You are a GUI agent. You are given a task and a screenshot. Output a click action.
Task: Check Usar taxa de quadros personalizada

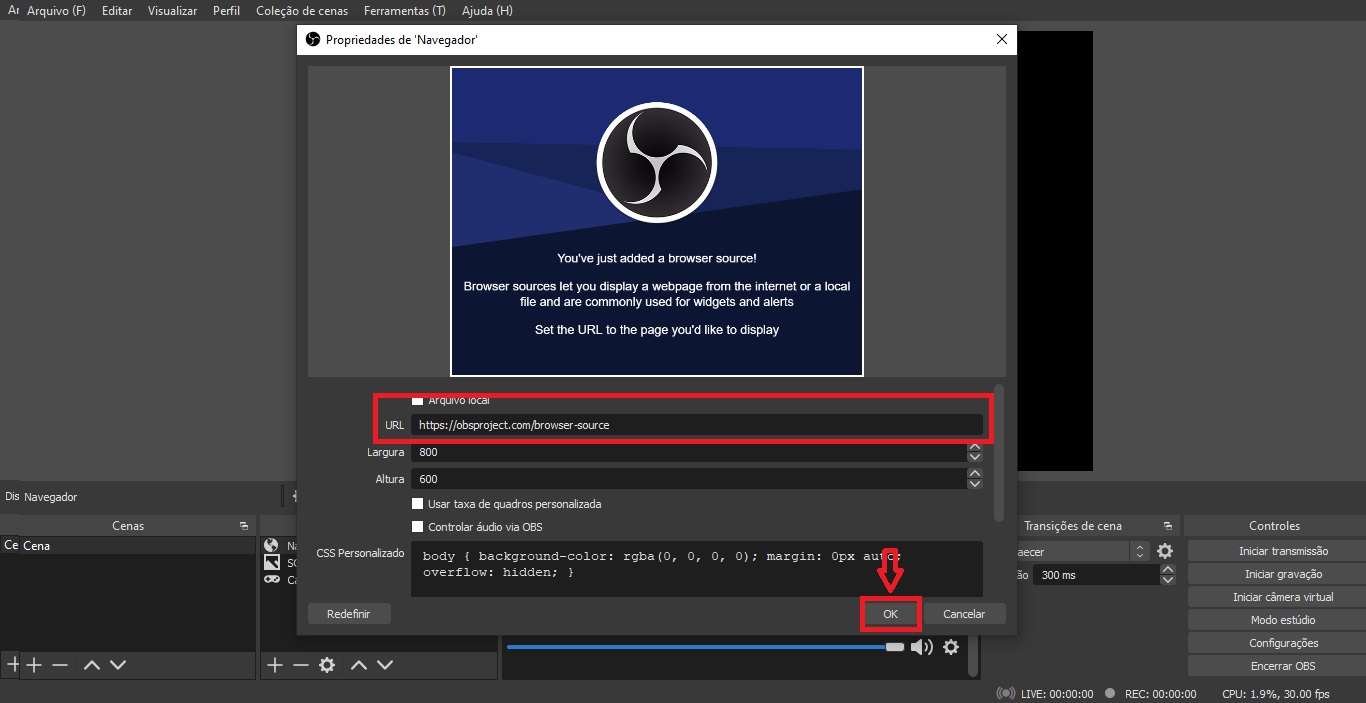418,504
